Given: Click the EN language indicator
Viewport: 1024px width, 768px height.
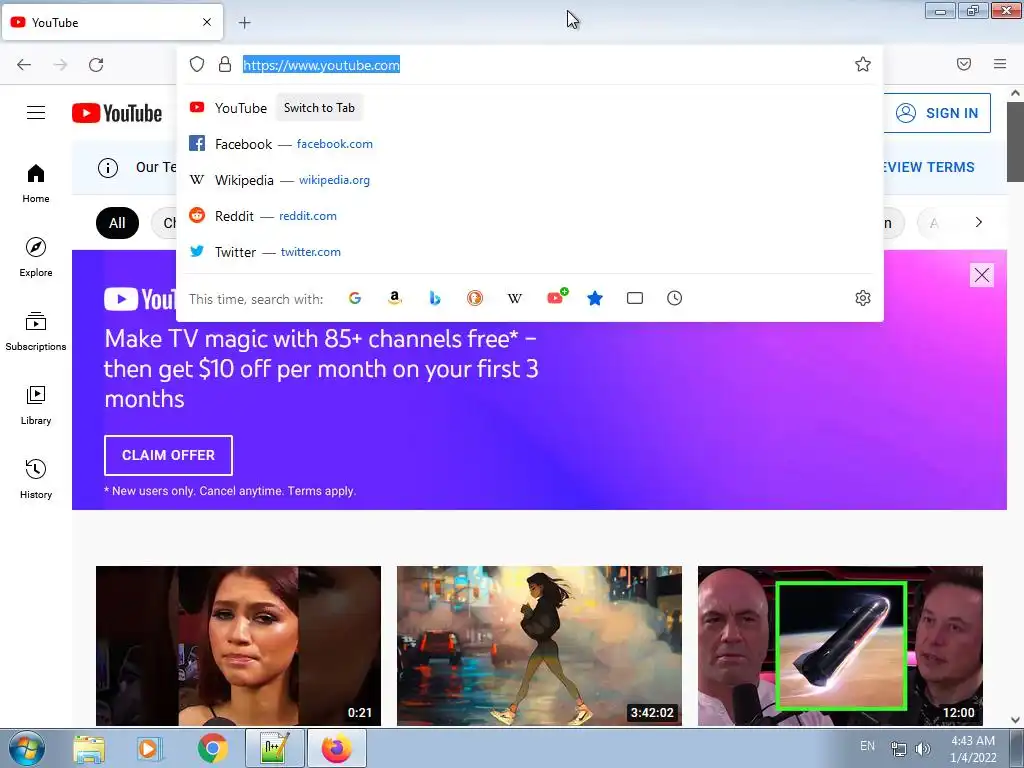Looking at the screenshot, I should pyautogui.click(x=867, y=746).
